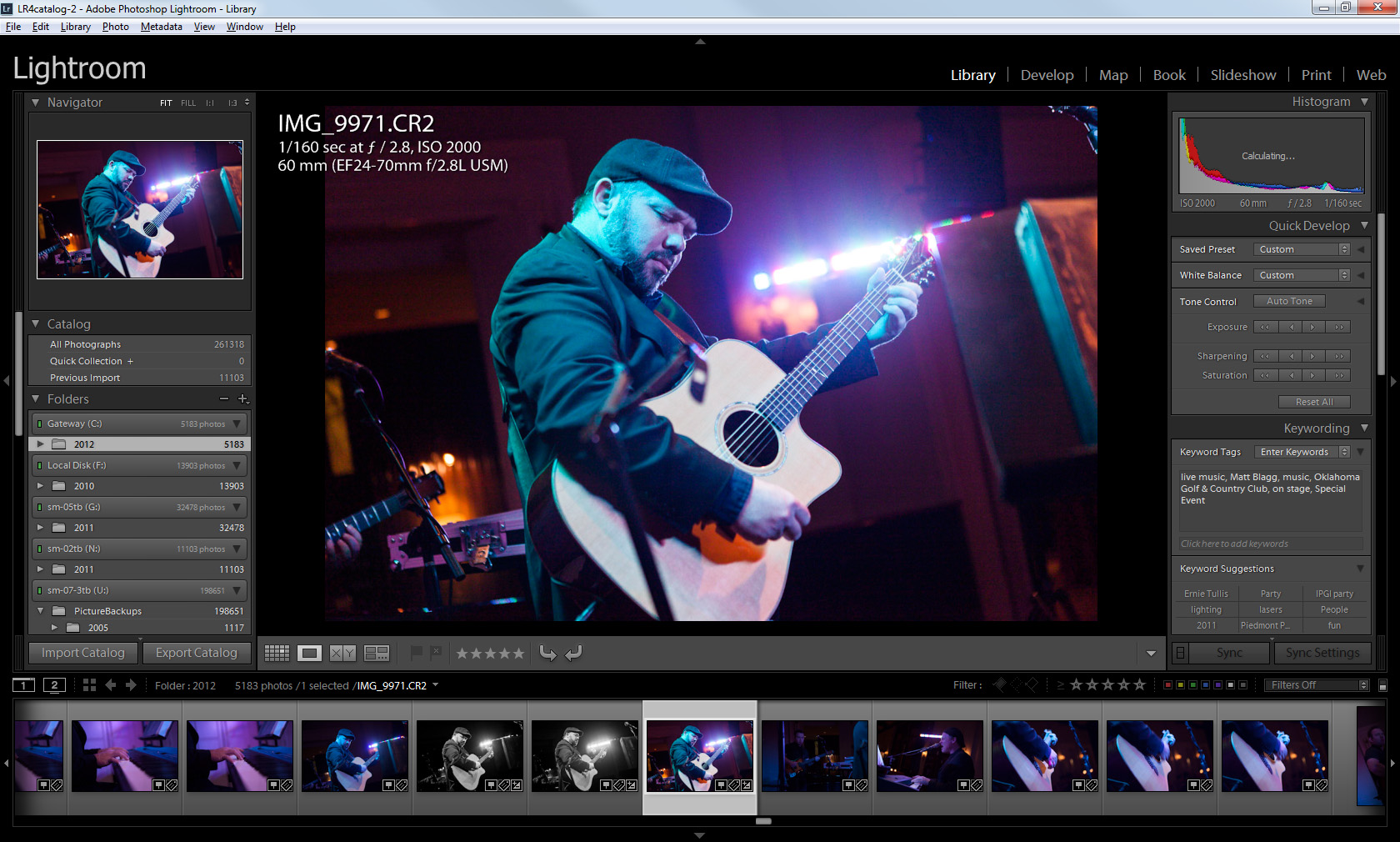This screenshot has height=842, width=1400.
Task: Open the Saved Preset dropdown
Action: click(1302, 249)
